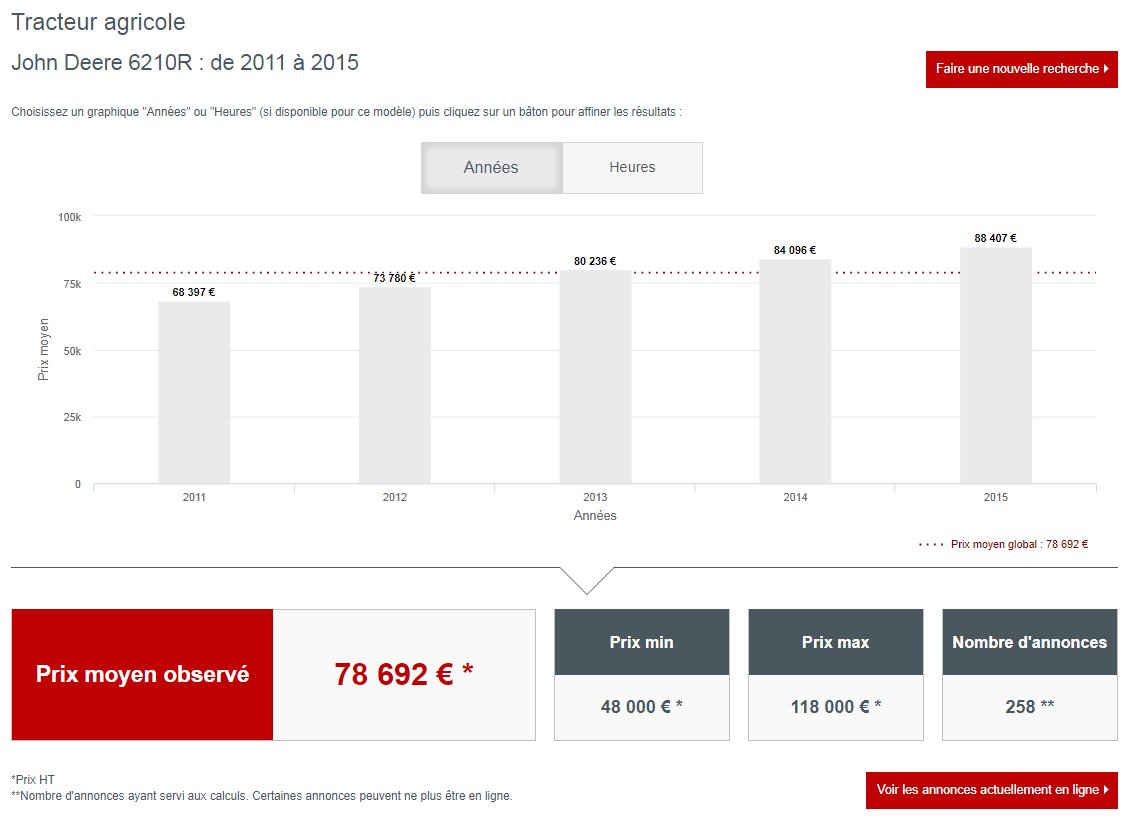The height and width of the screenshot is (829, 1140).
Task: Open 'Faire une nouvelle recherche'
Action: tap(1021, 70)
